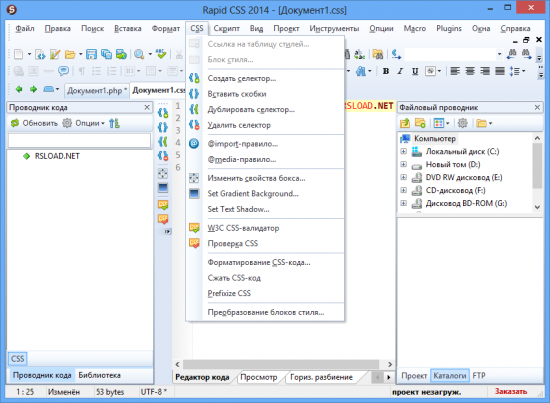550x403 pixels.
Task: Justify text alignment in toolbar
Action: pyautogui.click(x=500, y=71)
